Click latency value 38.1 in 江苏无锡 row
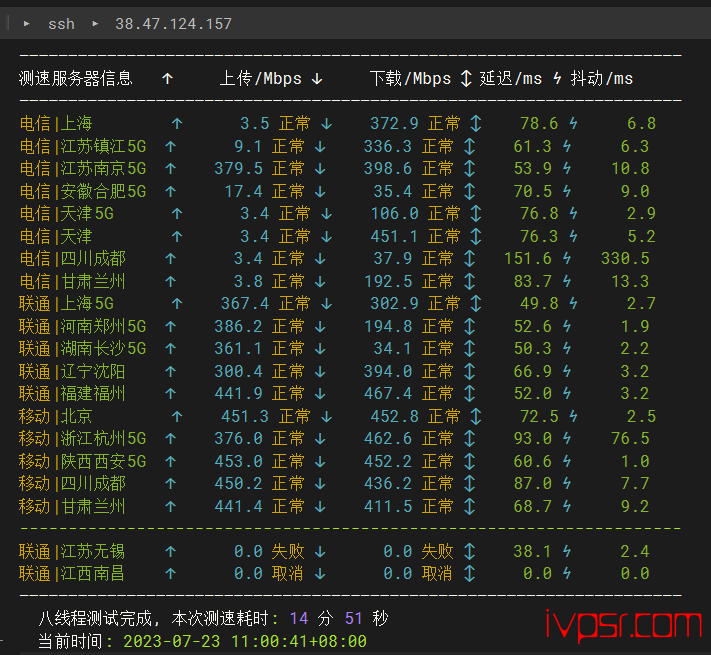 click(x=532, y=552)
